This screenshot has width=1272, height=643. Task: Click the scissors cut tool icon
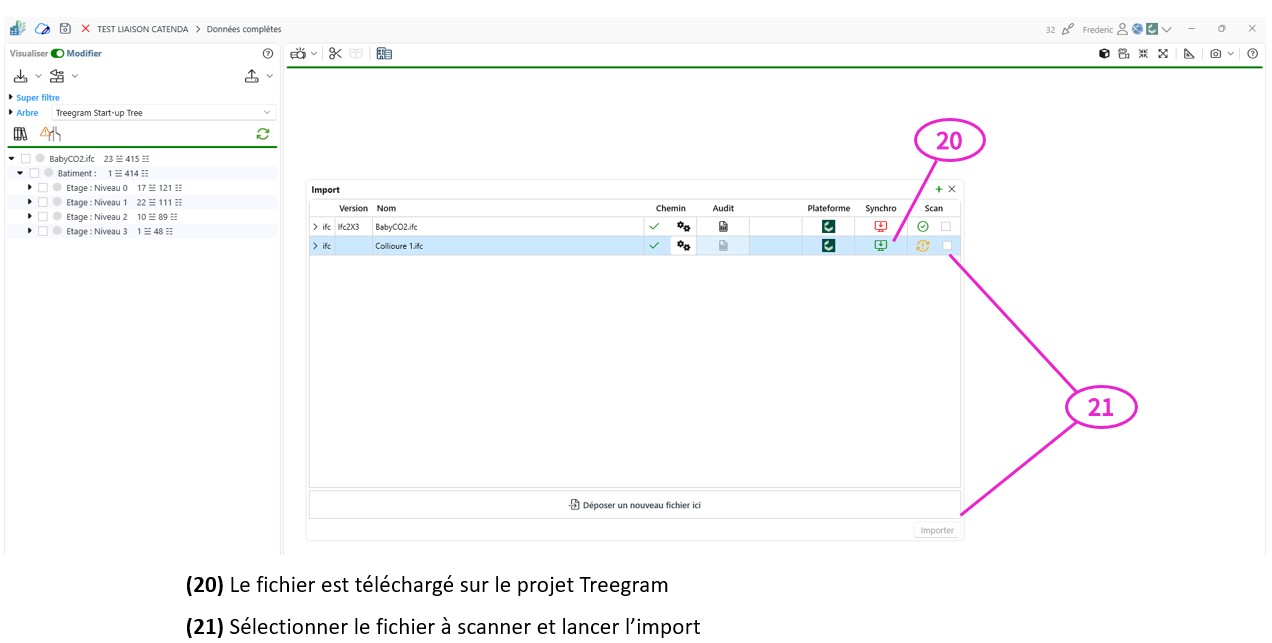coord(335,54)
